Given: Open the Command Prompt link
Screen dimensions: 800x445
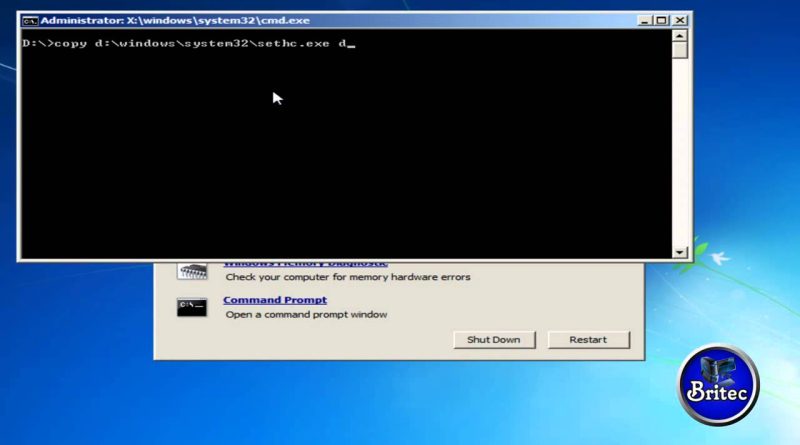Looking at the screenshot, I should pos(275,300).
